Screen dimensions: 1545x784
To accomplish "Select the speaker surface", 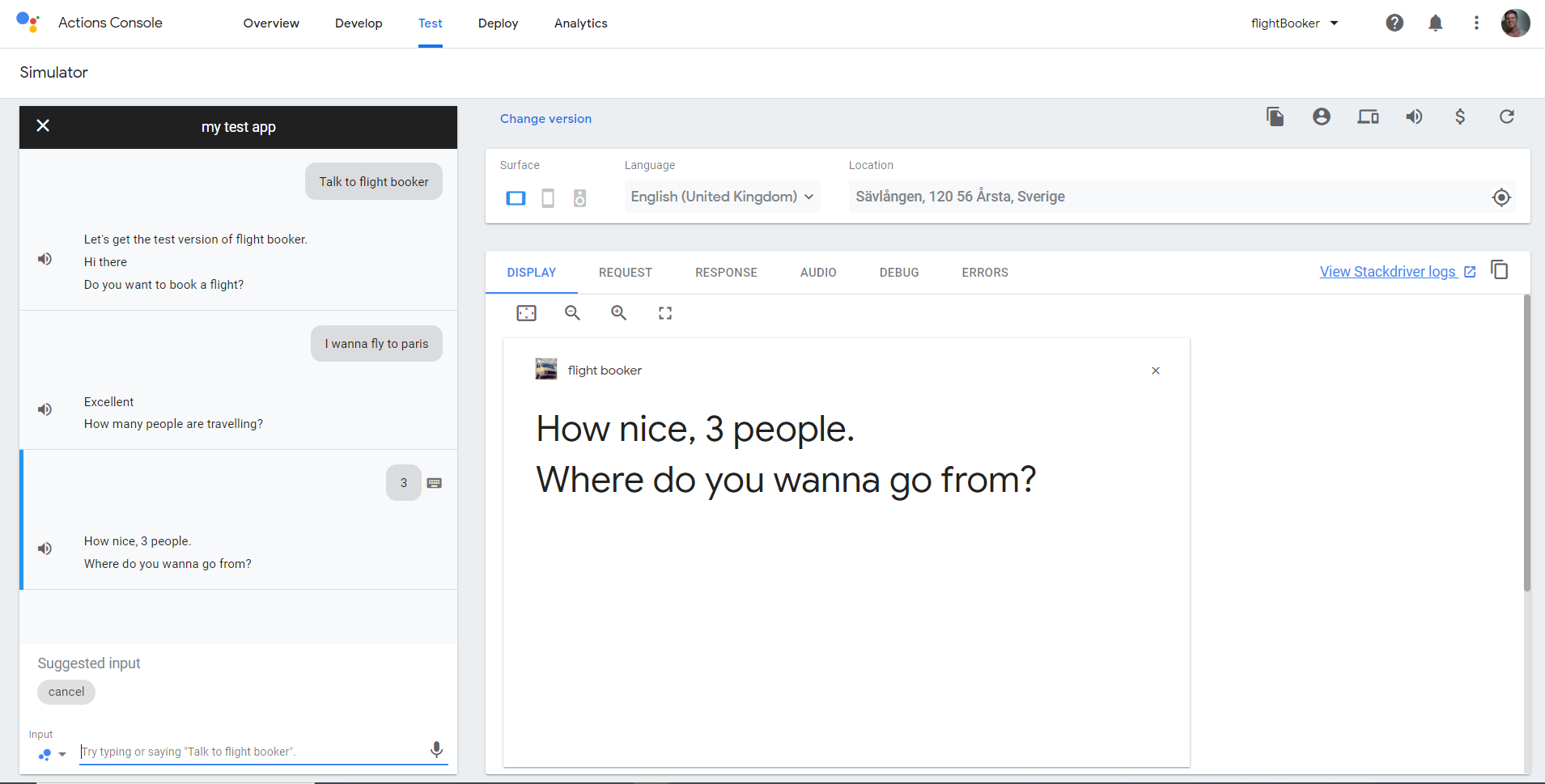I will tap(579, 197).
